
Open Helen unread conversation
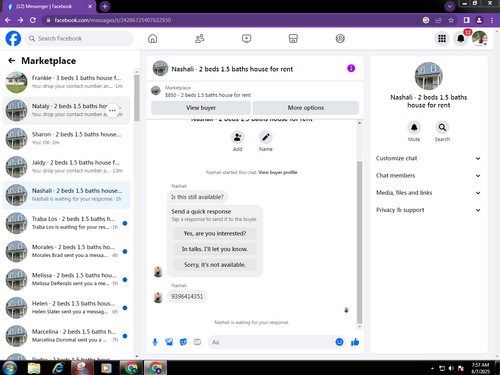click(x=66, y=308)
